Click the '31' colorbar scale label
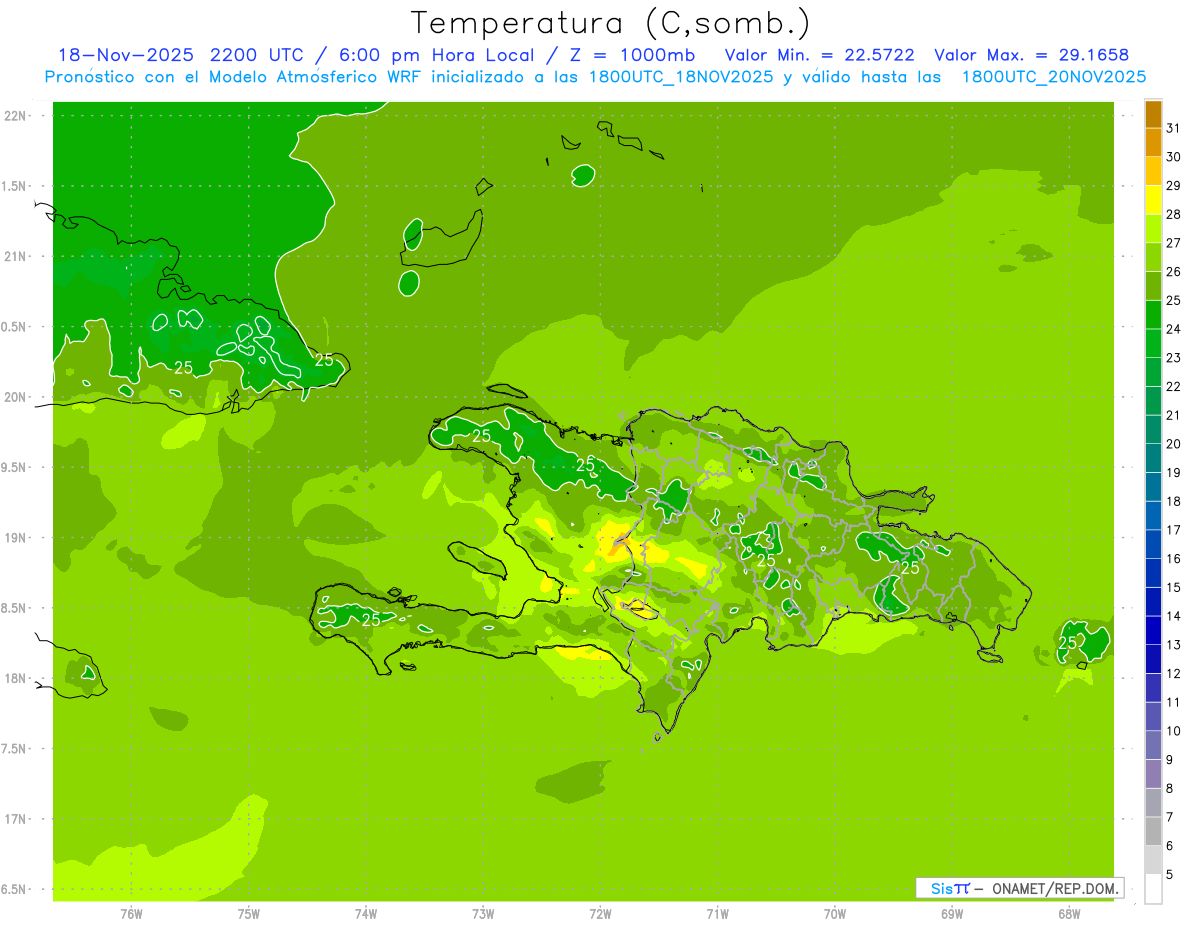Viewport: 1200px width, 927px height. point(1174,128)
